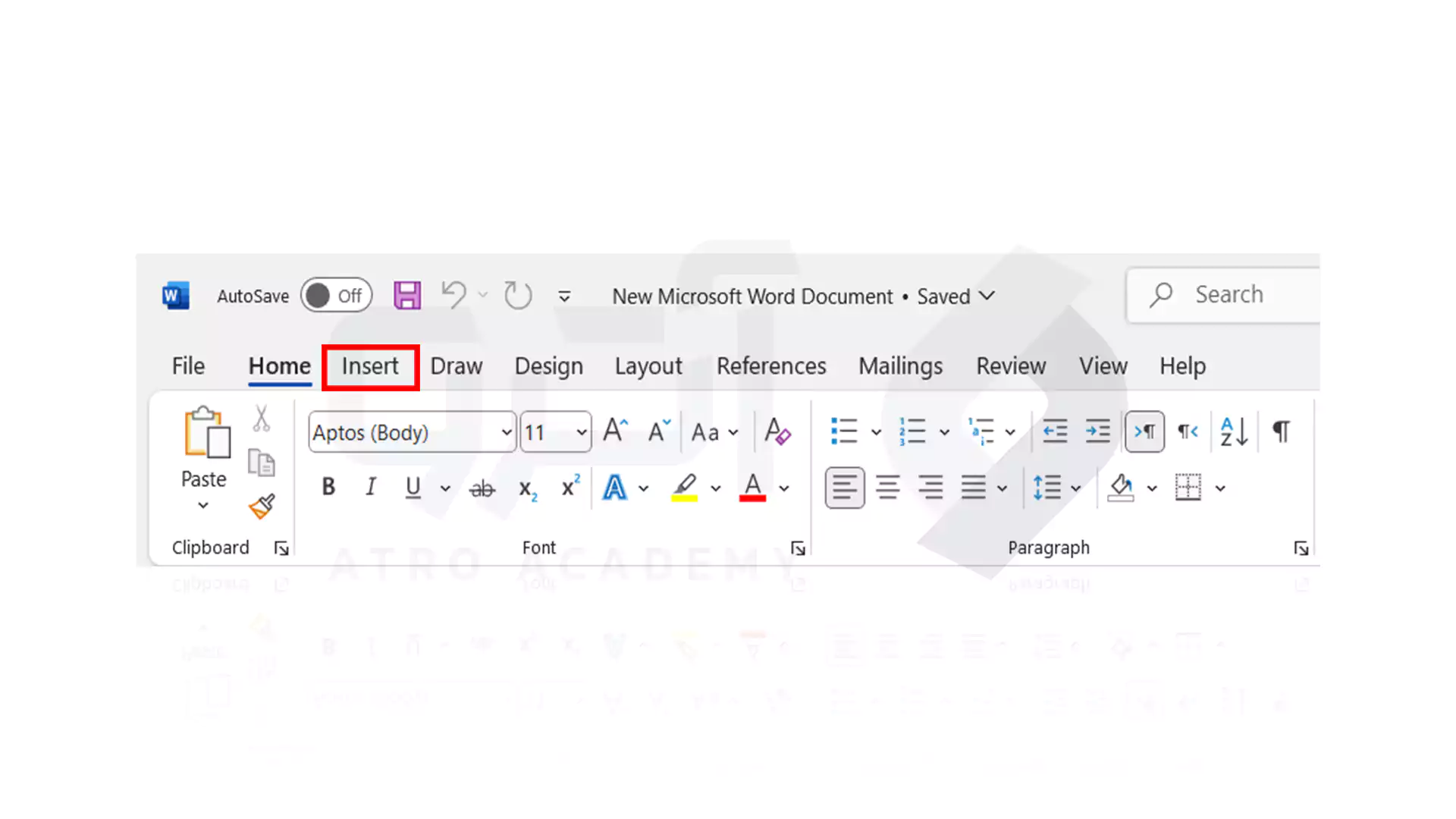Viewport: 1456px width, 819px height.
Task: Click Decrease Indent icon
Action: click(x=1055, y=431)
